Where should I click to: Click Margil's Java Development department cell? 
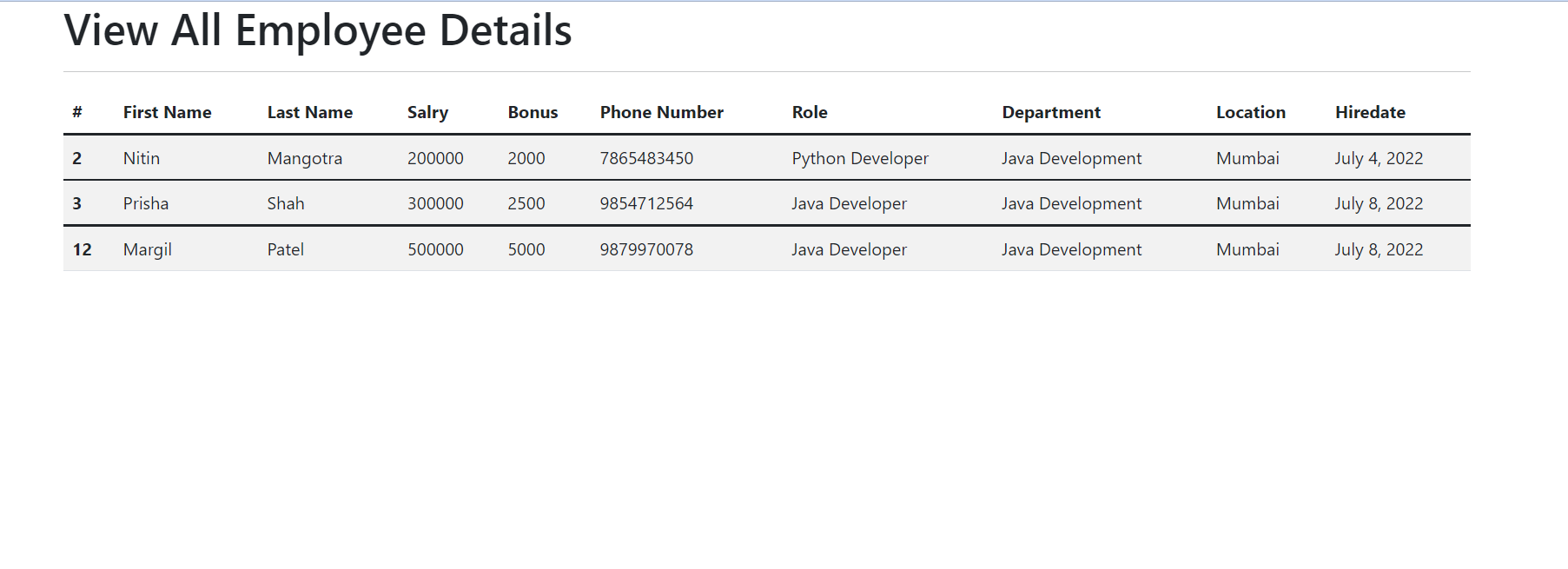1072,250
